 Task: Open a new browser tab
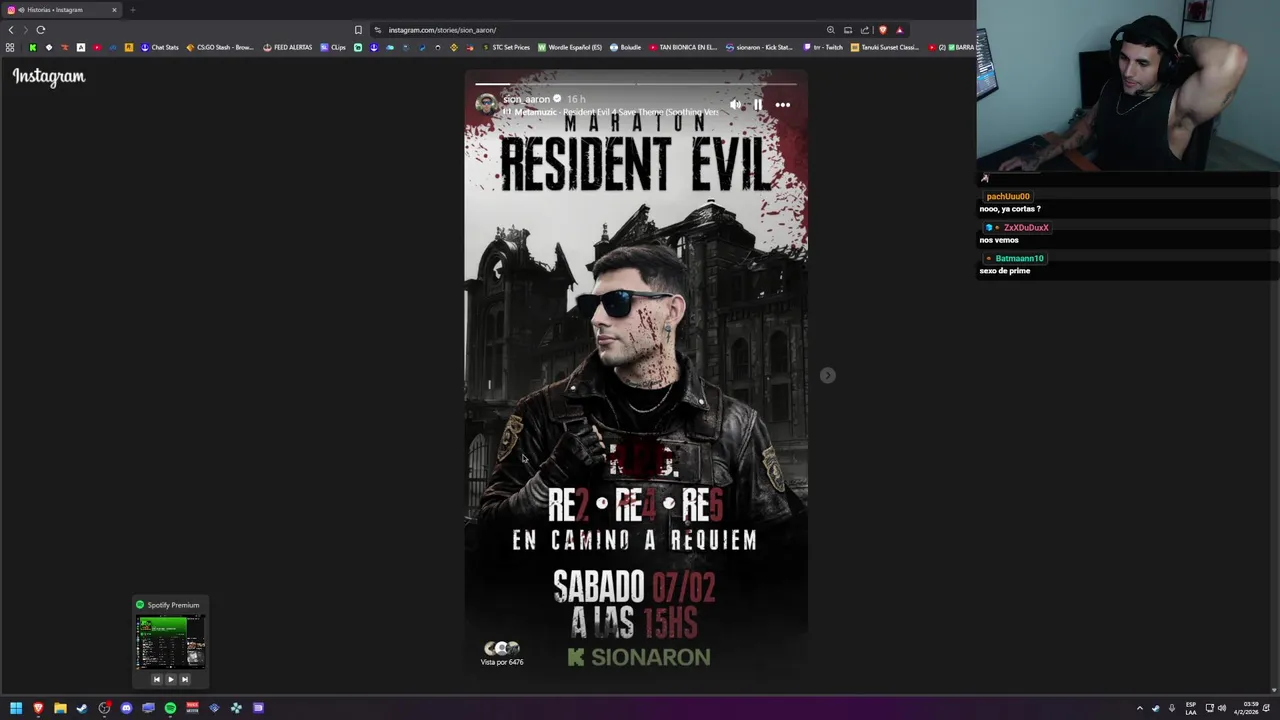click(x=132, y=10)
